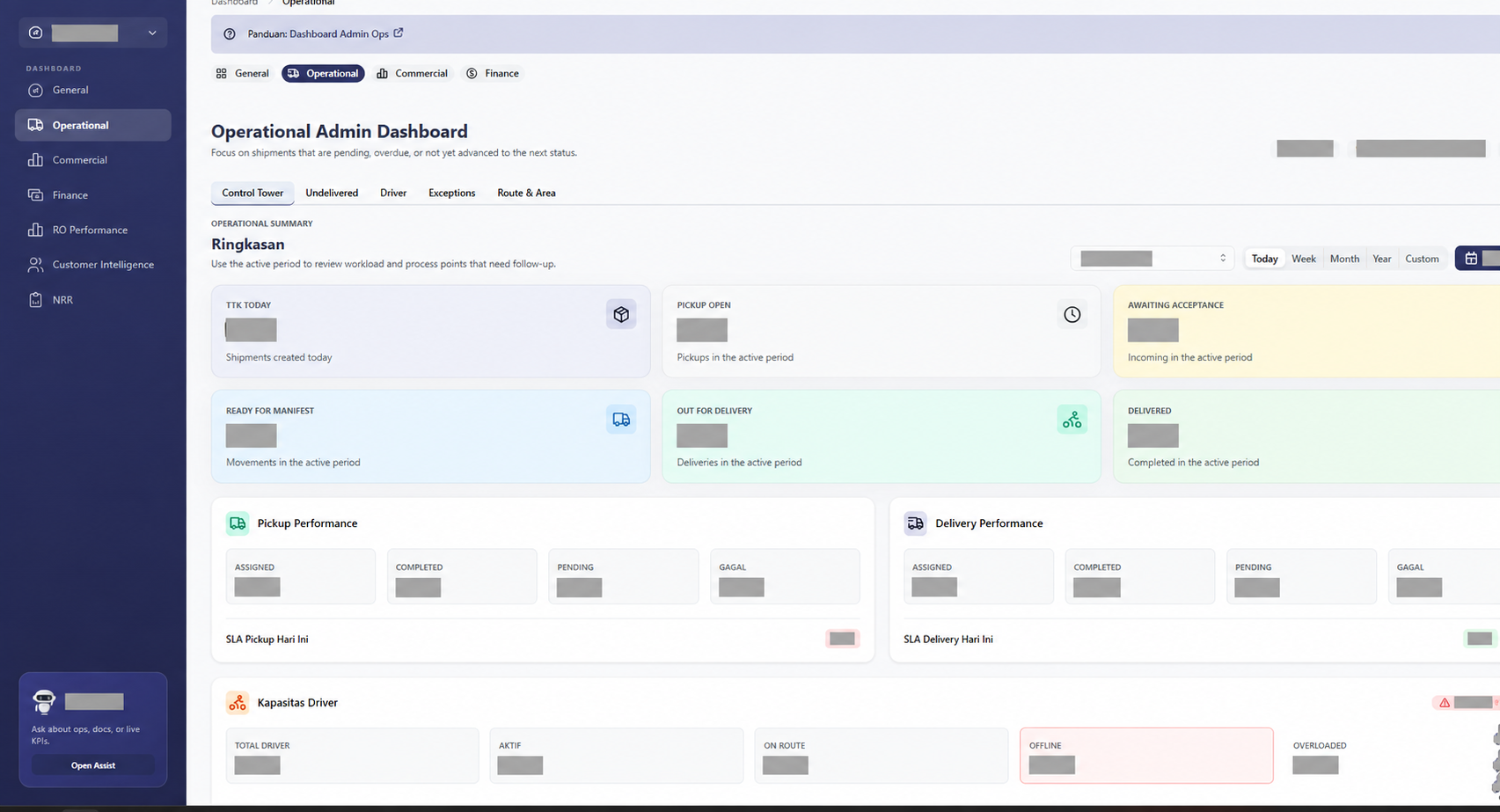
Task: Click the Pickup Open clock icon
Action: click(x=1072, y=314)
